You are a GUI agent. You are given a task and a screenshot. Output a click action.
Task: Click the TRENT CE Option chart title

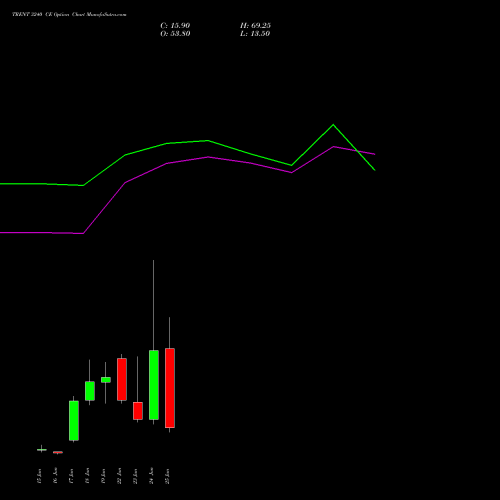coord(69,15)
